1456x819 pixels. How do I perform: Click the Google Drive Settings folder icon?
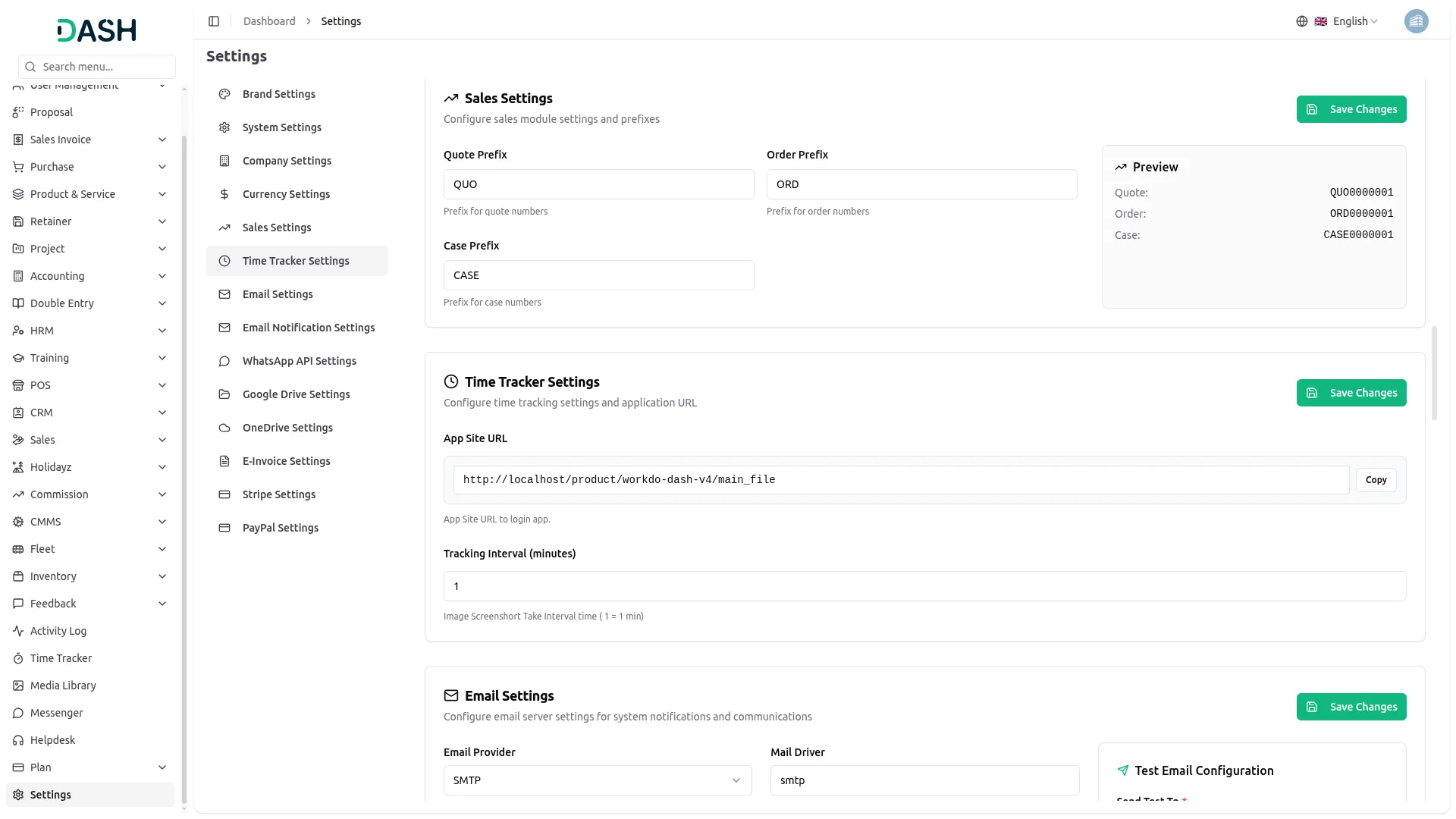click(x=224, y=394)
